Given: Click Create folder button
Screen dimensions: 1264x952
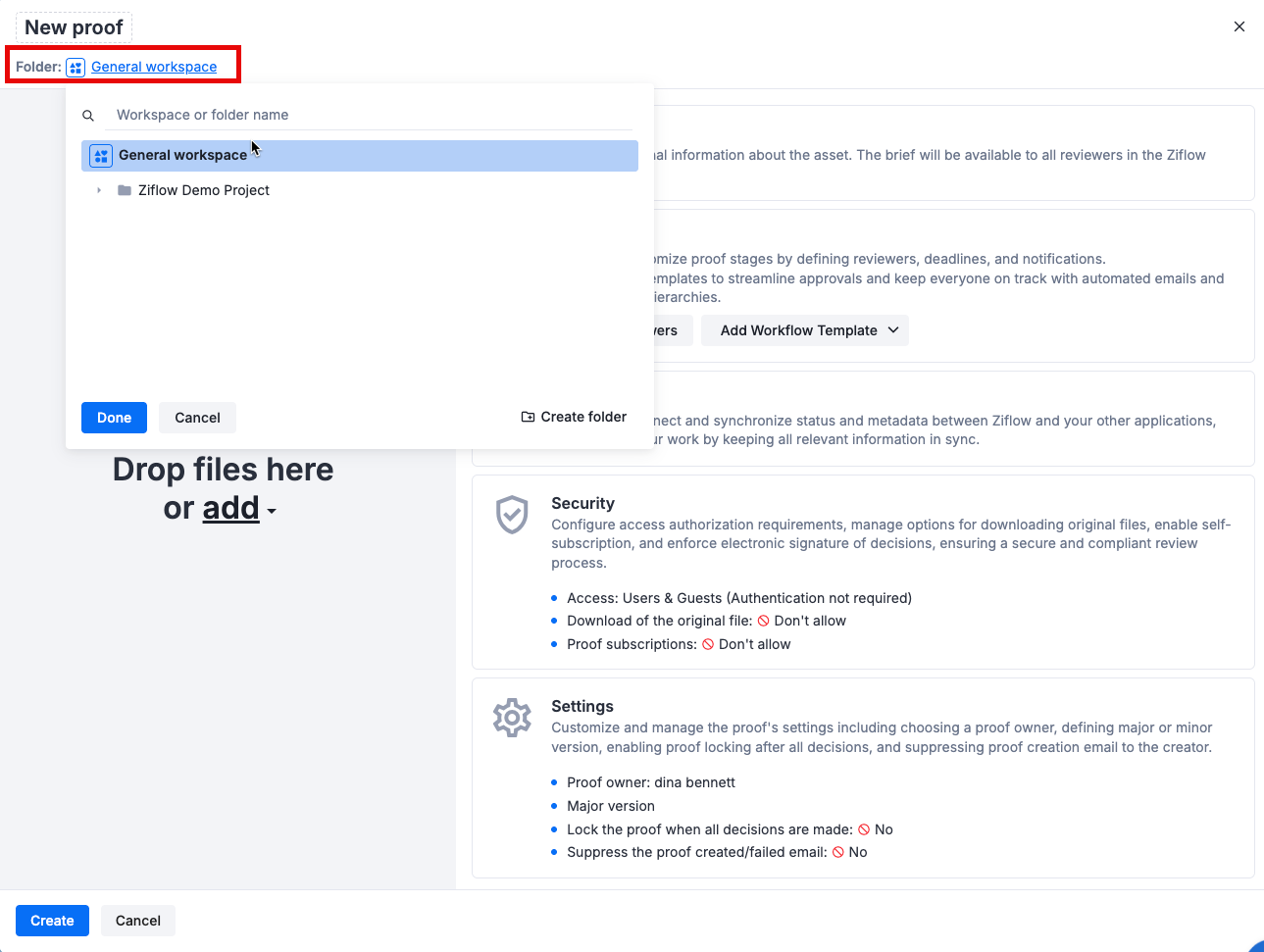Looking at the screenshot, I should coord(574,417).
